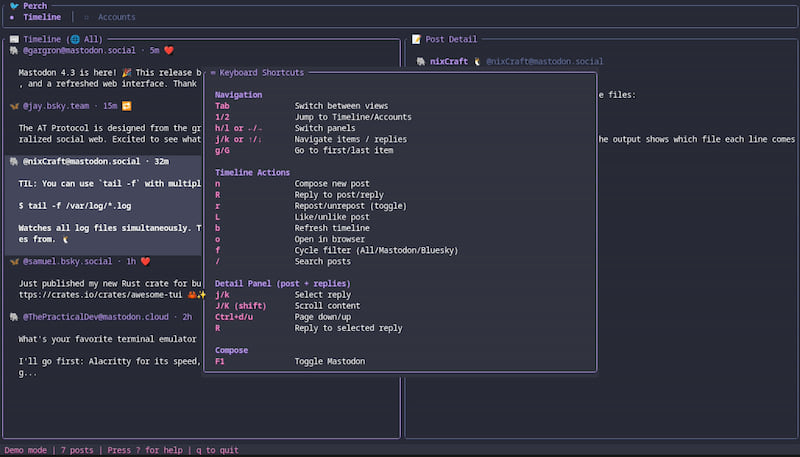Image resolution: width=800 pixels, height=457 pixels.
Task: Click the '$ tail -f /var/log/*.log' line
Action: click(74, 206)
